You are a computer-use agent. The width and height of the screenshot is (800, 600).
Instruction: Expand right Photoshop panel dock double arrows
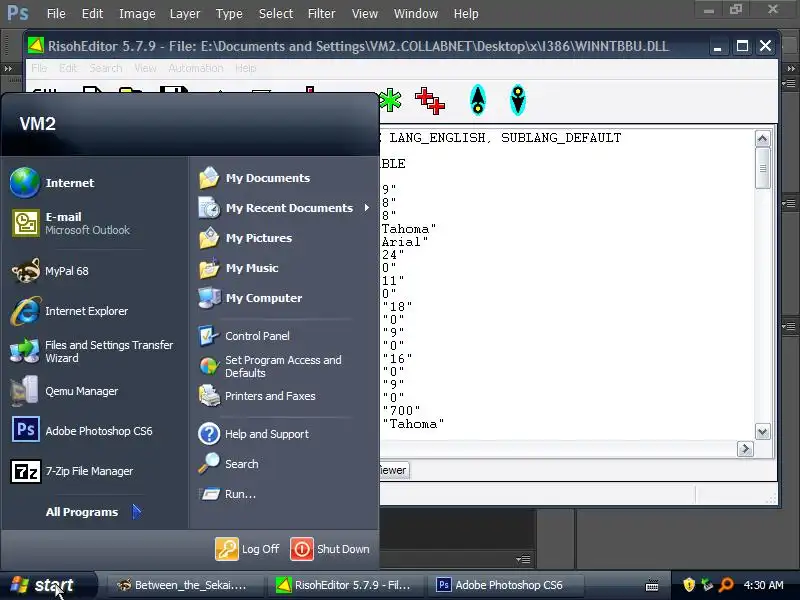tap(791, 68)
